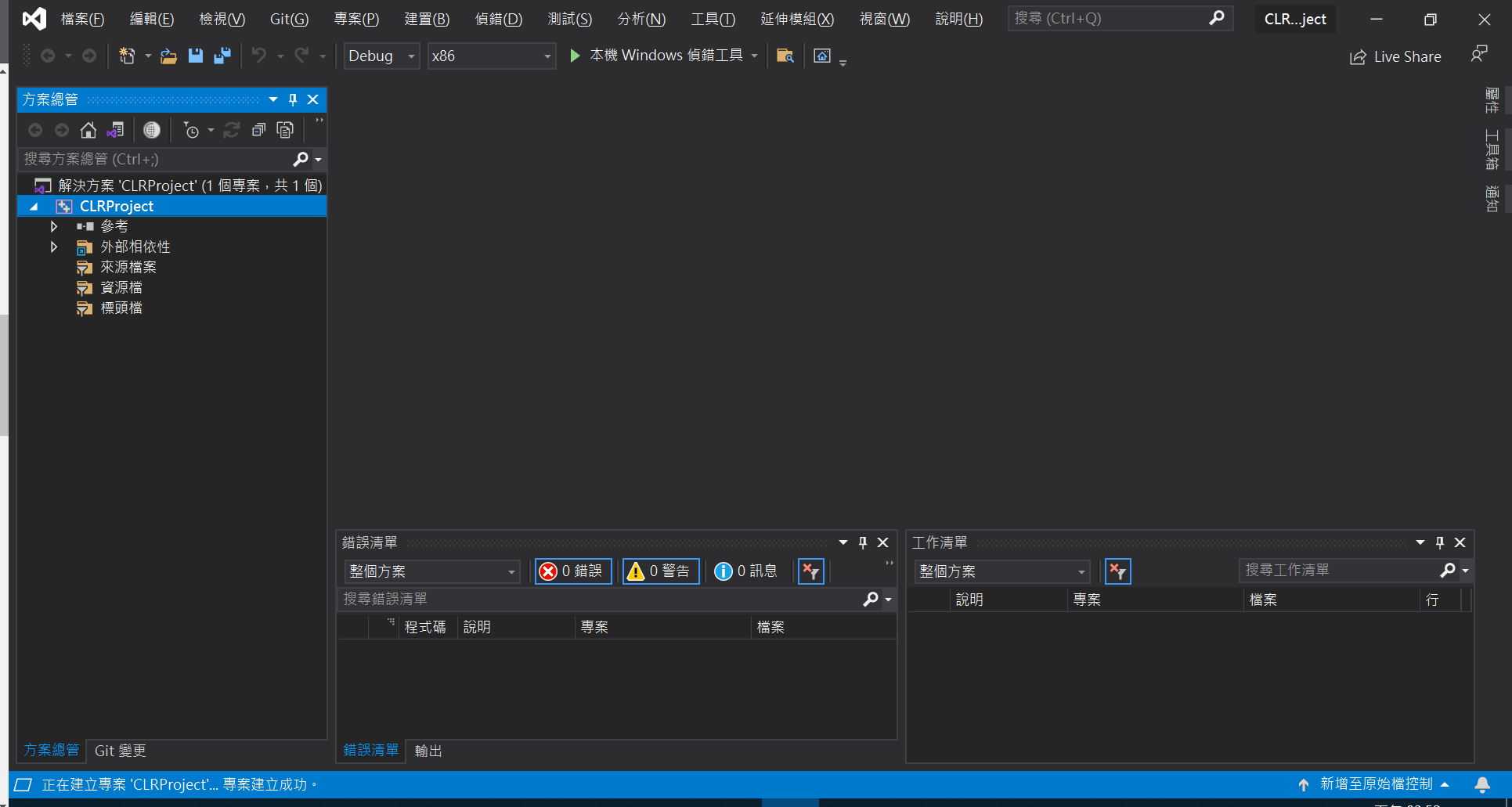The width and height of the screenshot is (1512, 807).
Task: Open task list 整個方案 scope dropdown
Action: pyautogui.click(x=1002, y=571)
